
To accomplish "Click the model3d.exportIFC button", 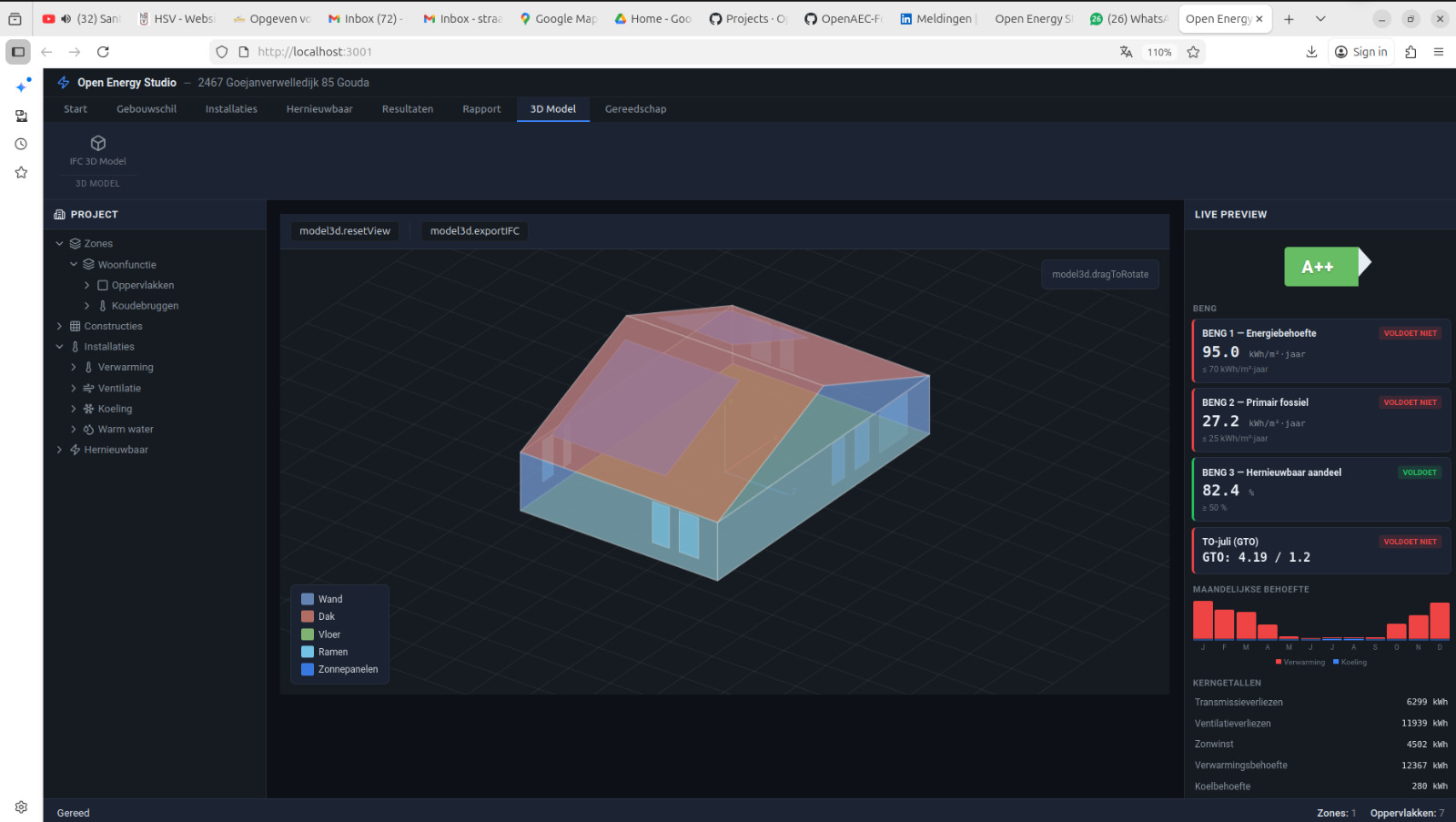I will click(474, 231).
